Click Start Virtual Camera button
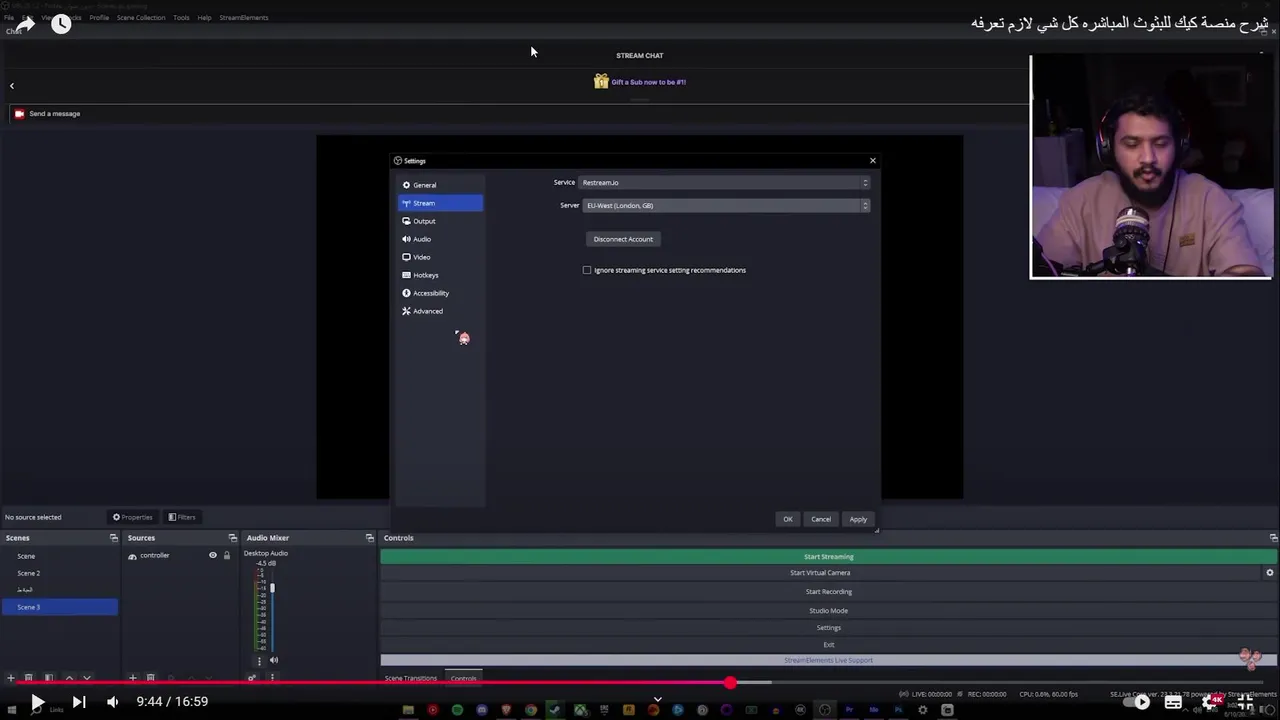This screenshot has width=1280, height=720. pyautogui.click(x=820, y=573)
